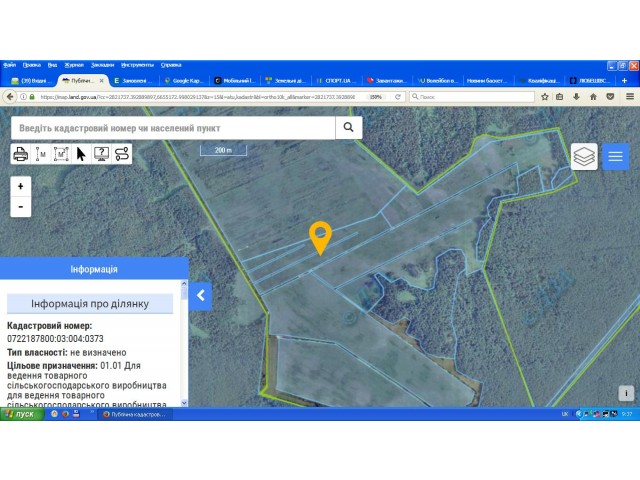This screenshot has height=480, width=640.
Task: Click the cadastral number search field
Action: (173, 128)
